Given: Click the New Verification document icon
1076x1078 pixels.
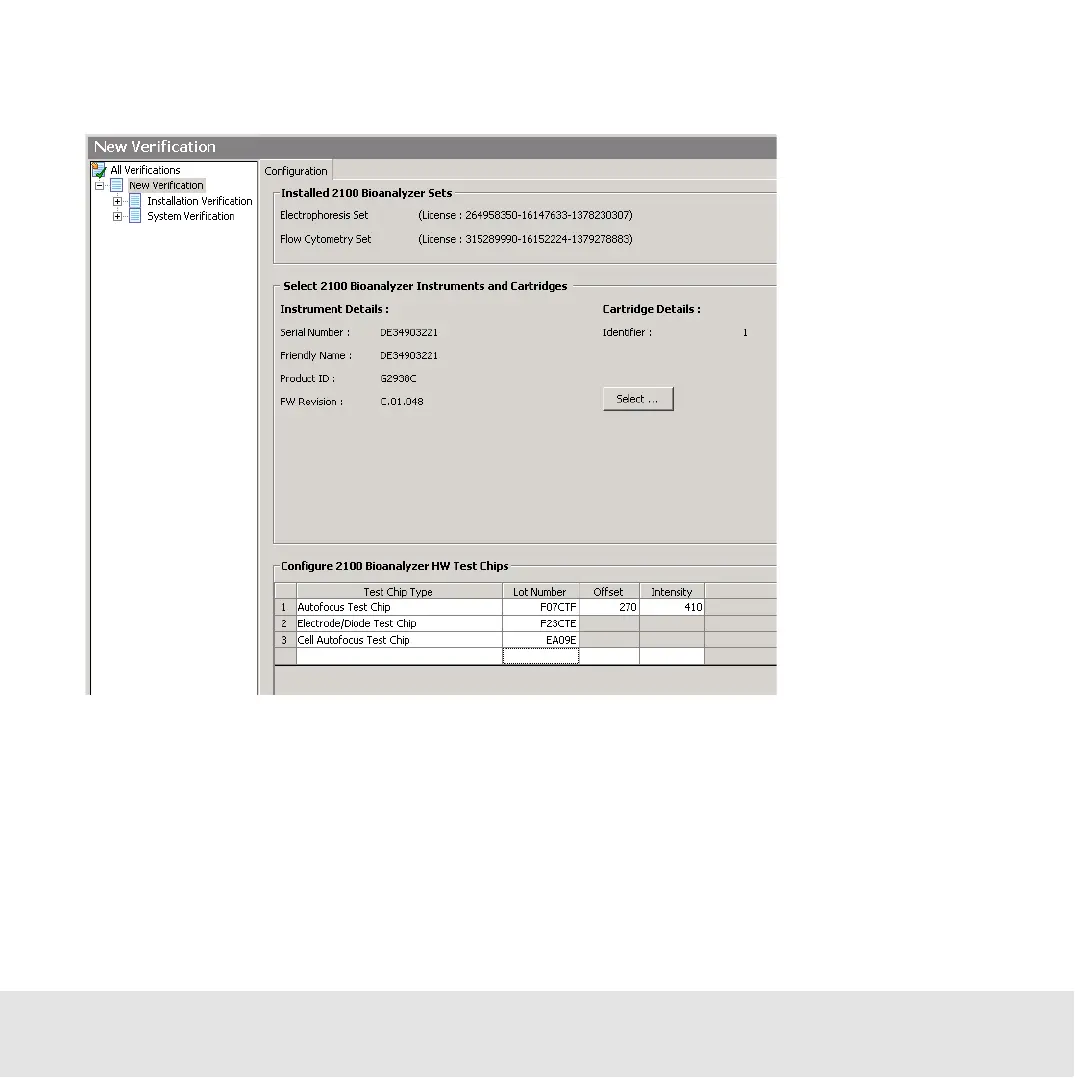Looking at the screenshot, I should click(117, 186).
